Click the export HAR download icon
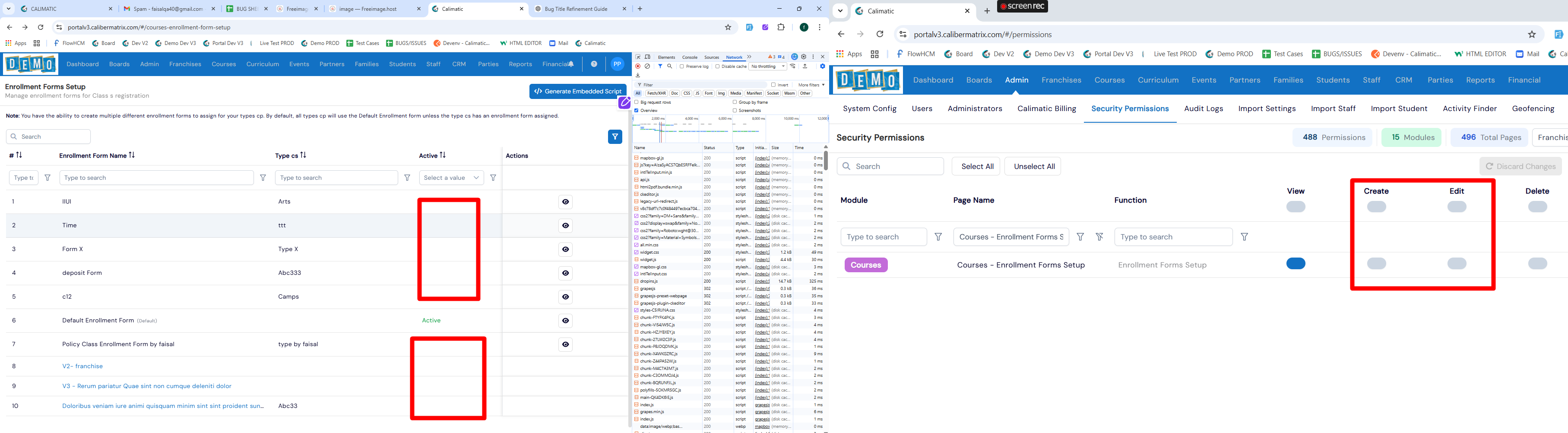 [638, 76]
